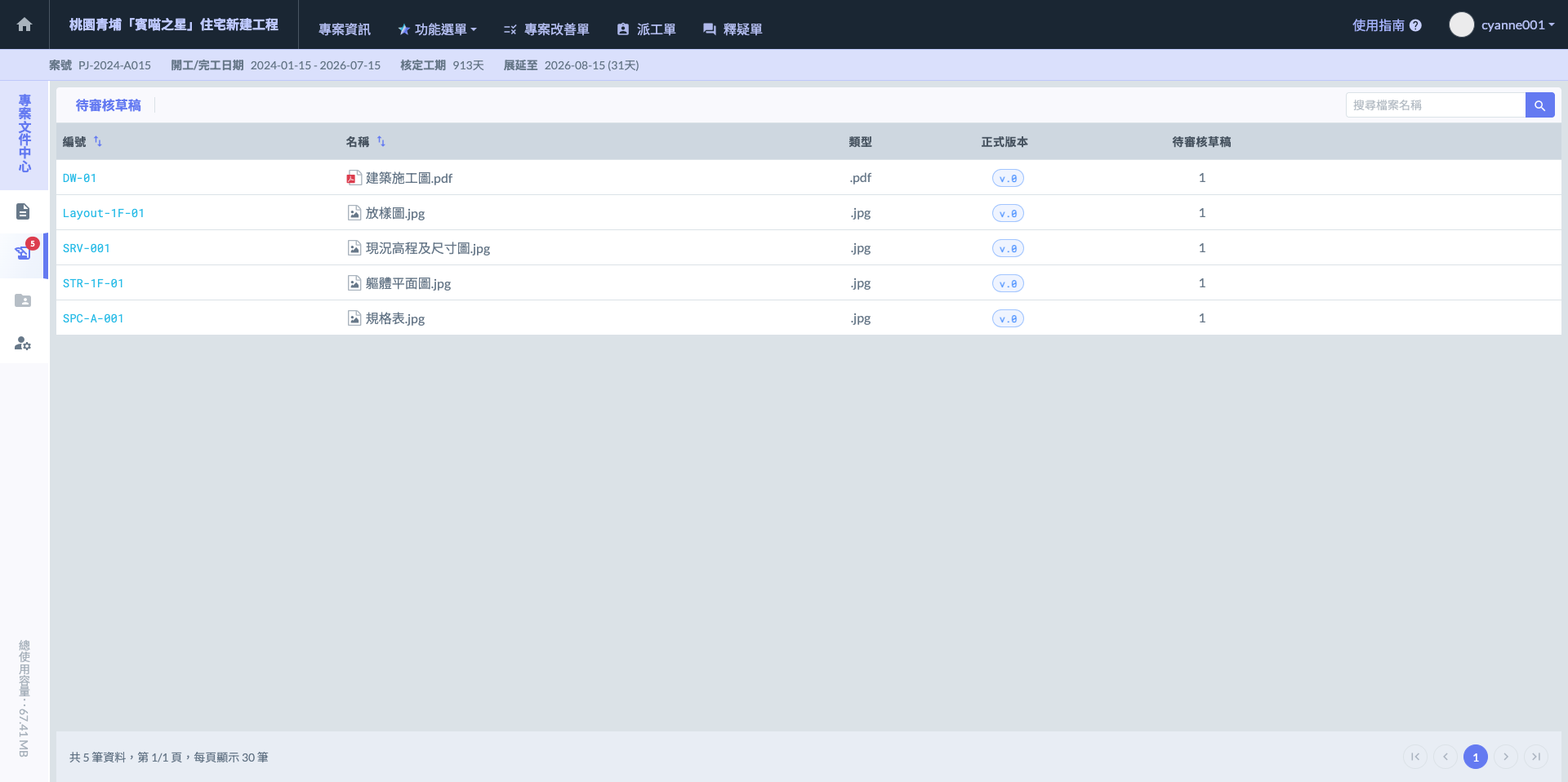The height and width of the screenshot is (782, 1568).
Task: Click the search magnifier button
Action: point(1539,105)
